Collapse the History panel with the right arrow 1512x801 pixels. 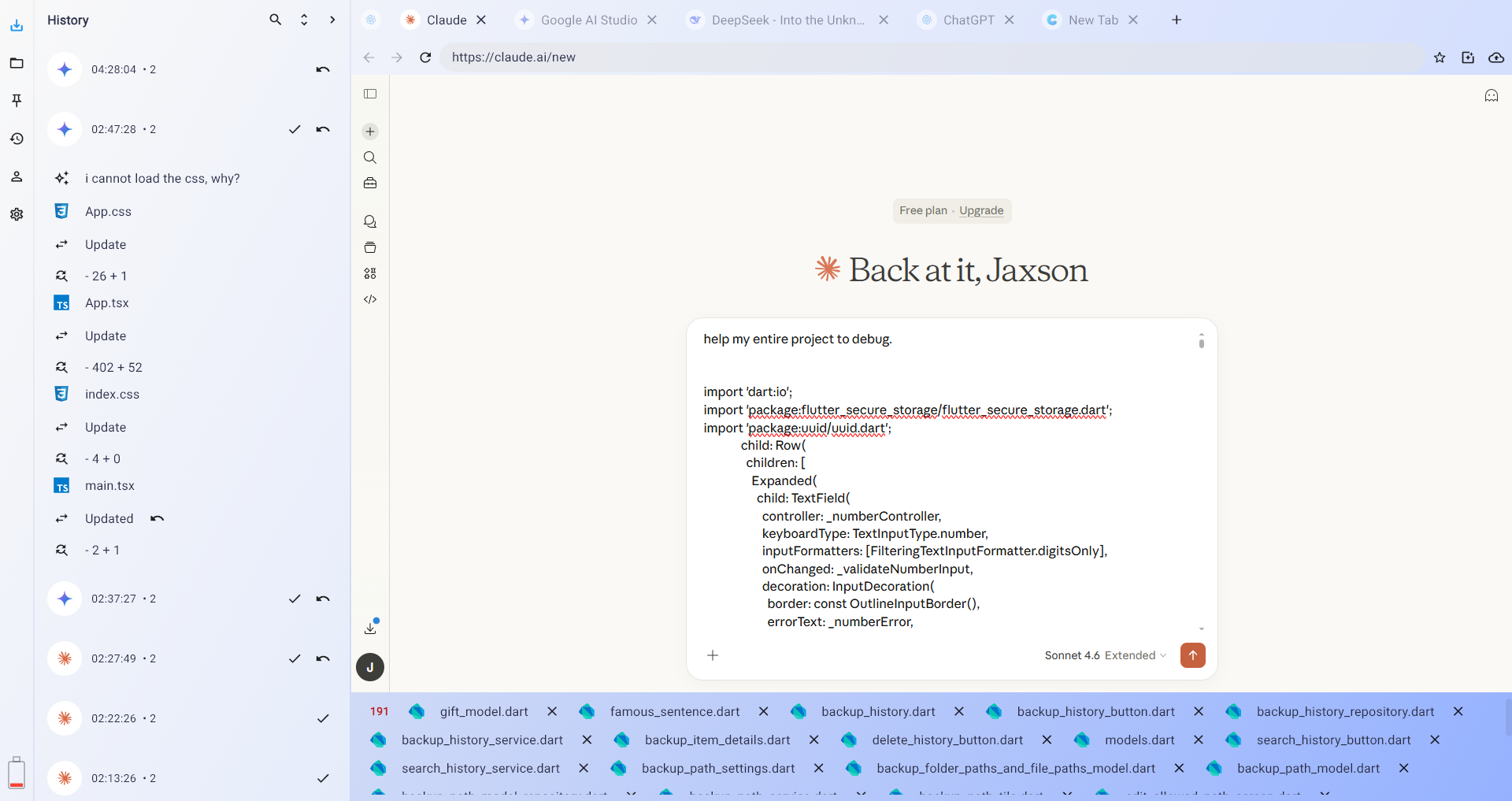332,20
